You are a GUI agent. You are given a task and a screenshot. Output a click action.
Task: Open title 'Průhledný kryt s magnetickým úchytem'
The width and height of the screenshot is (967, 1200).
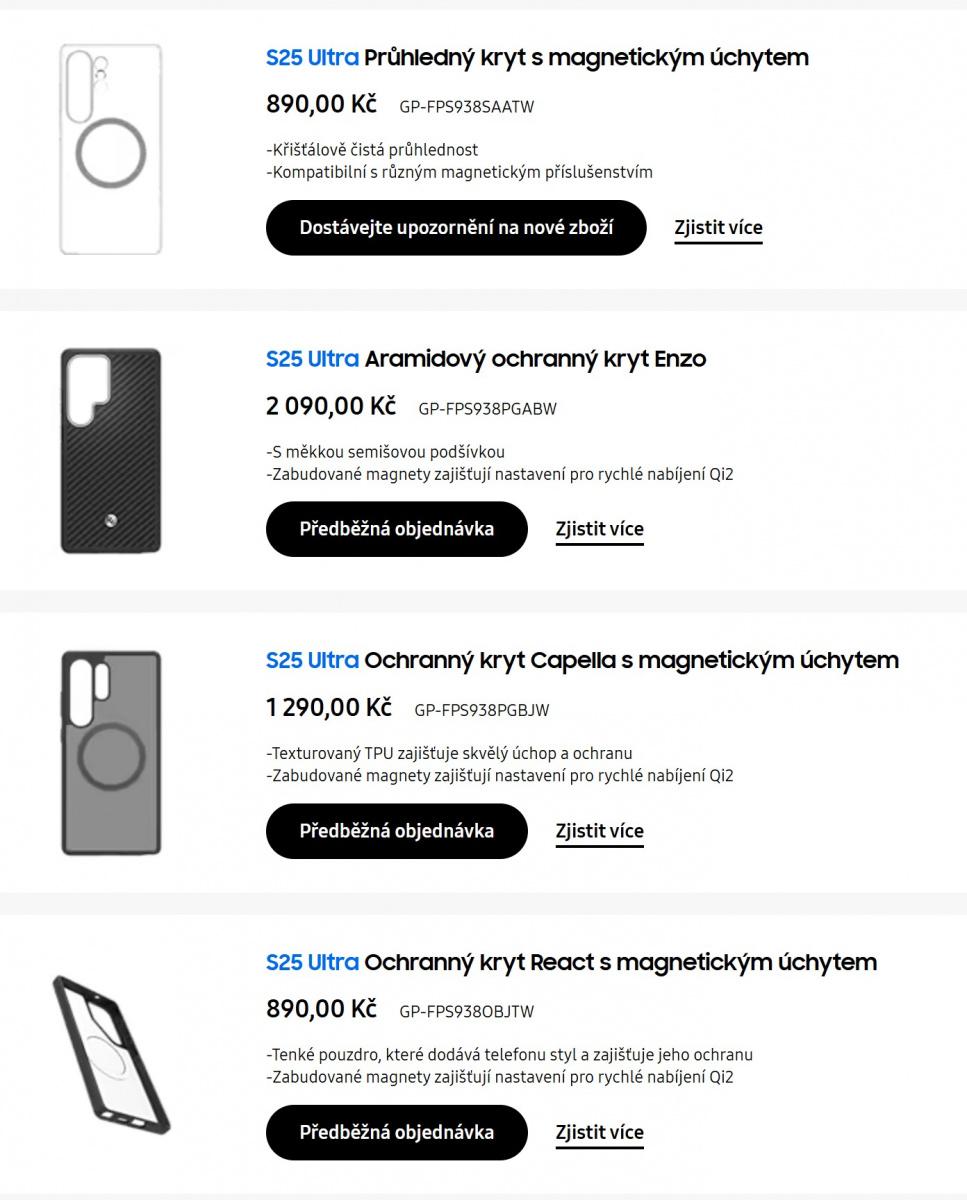(x=586, y=58)
